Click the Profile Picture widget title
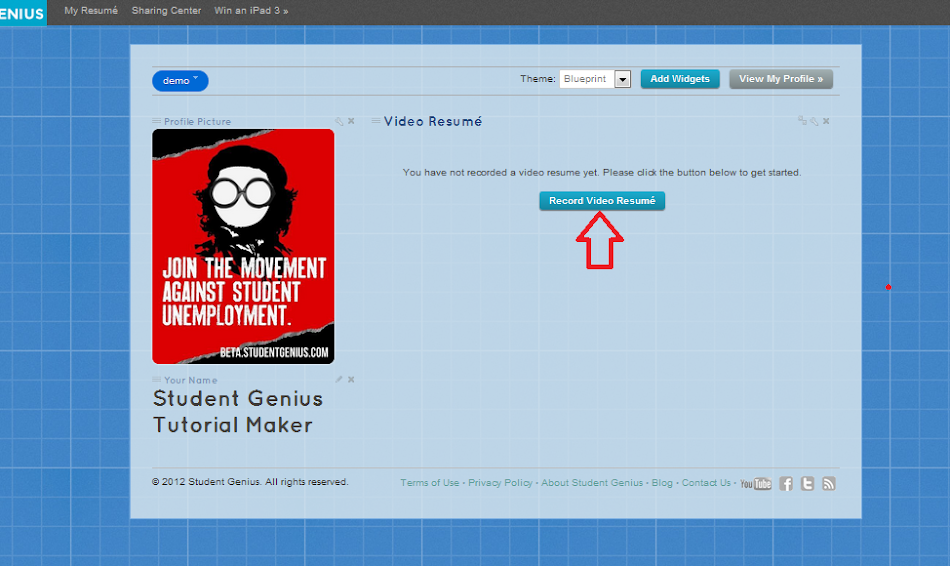The image size is (950, 566). (198, 121)
